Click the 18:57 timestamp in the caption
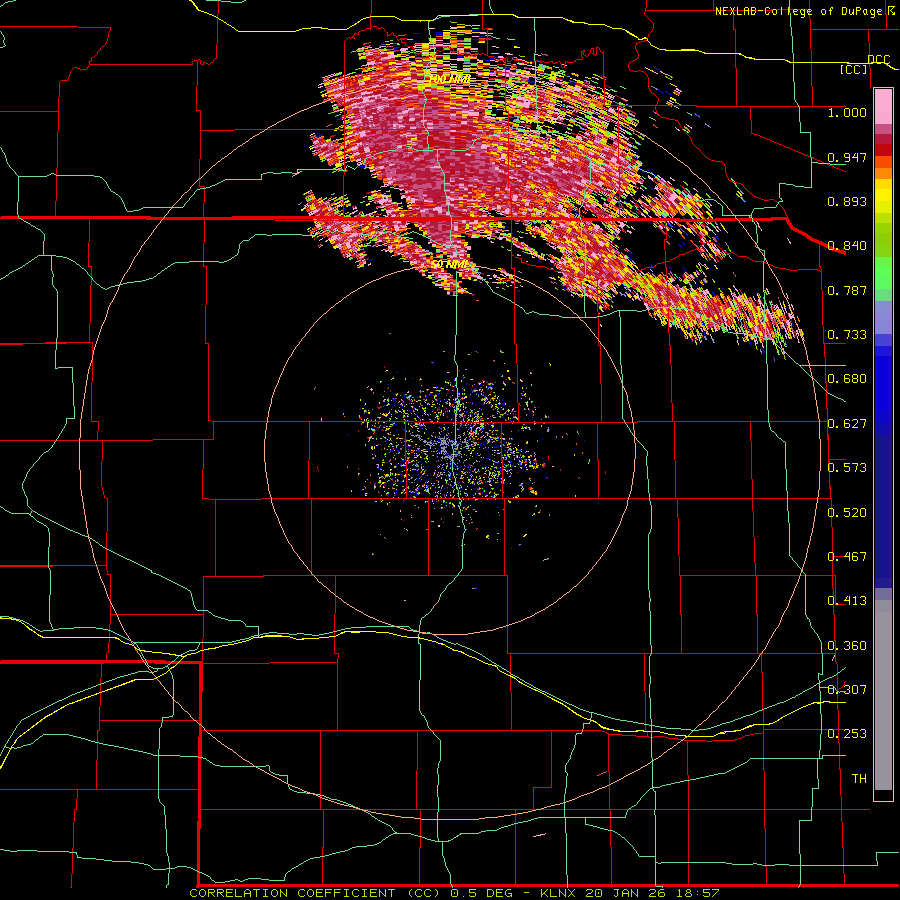 pos(699,893)
